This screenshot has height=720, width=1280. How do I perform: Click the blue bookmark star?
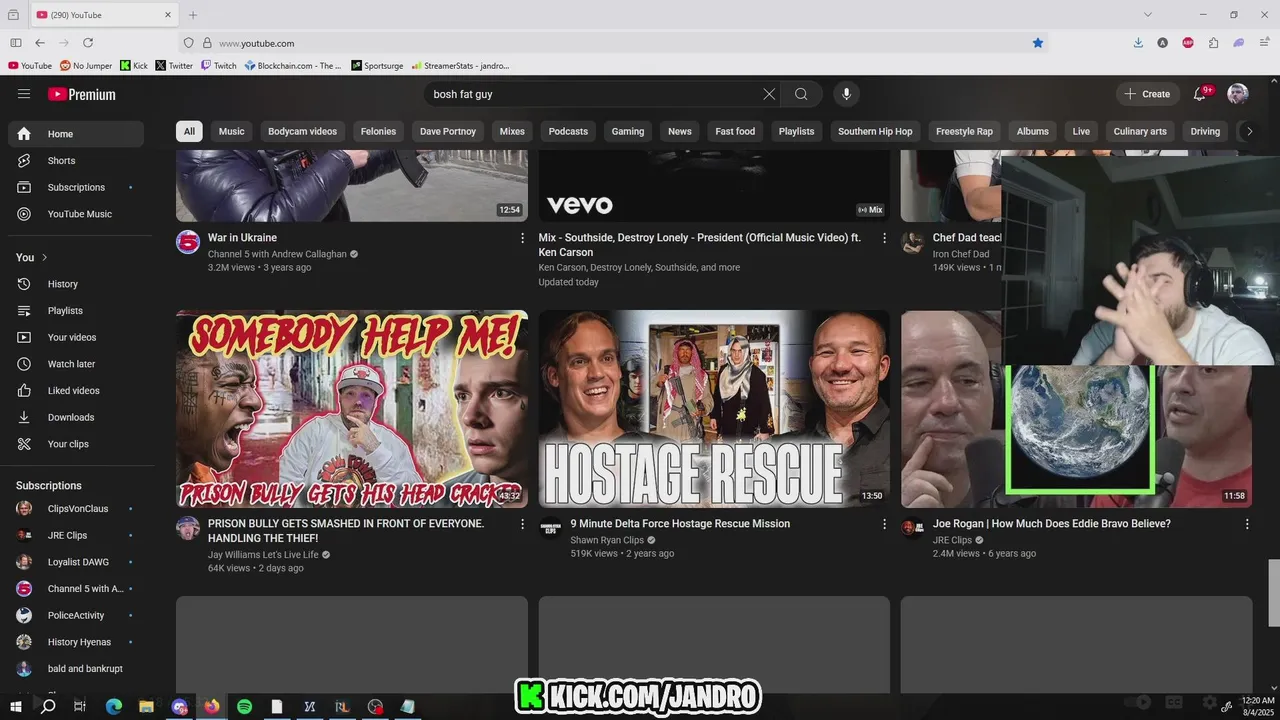pos(1038,43)
